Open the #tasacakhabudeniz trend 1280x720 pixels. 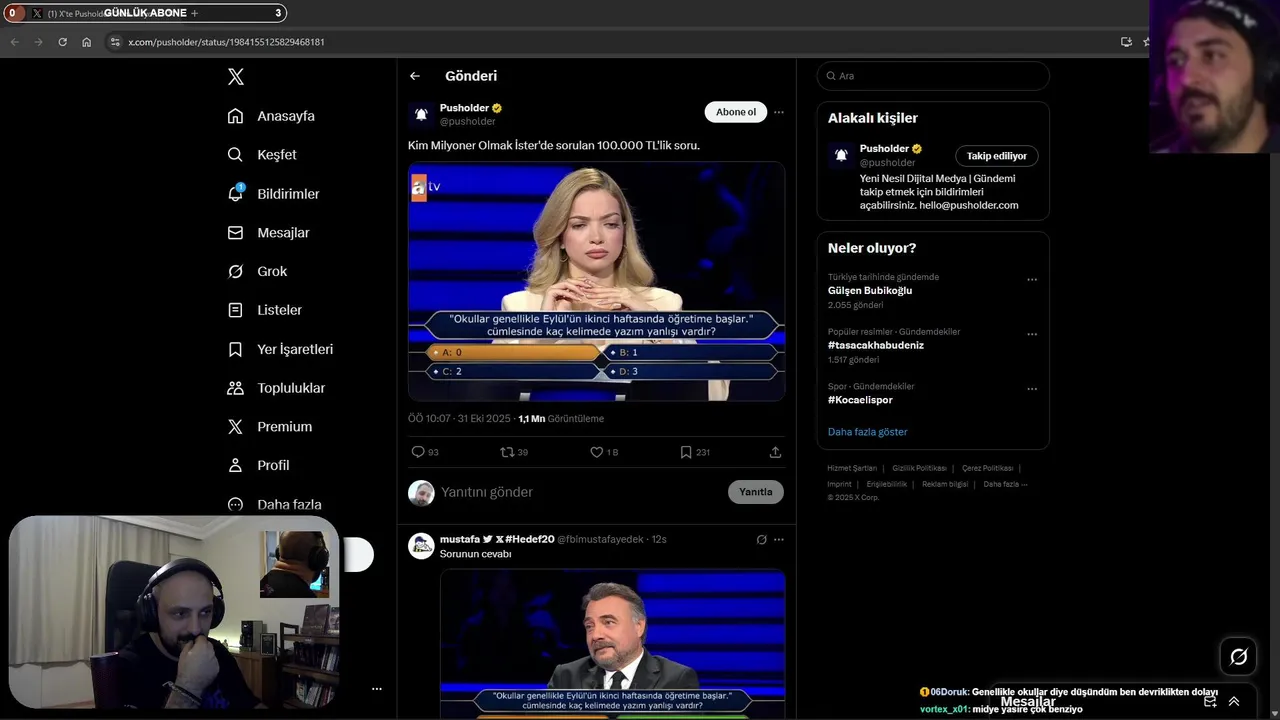pyautogui.click(x=876, y=345)
